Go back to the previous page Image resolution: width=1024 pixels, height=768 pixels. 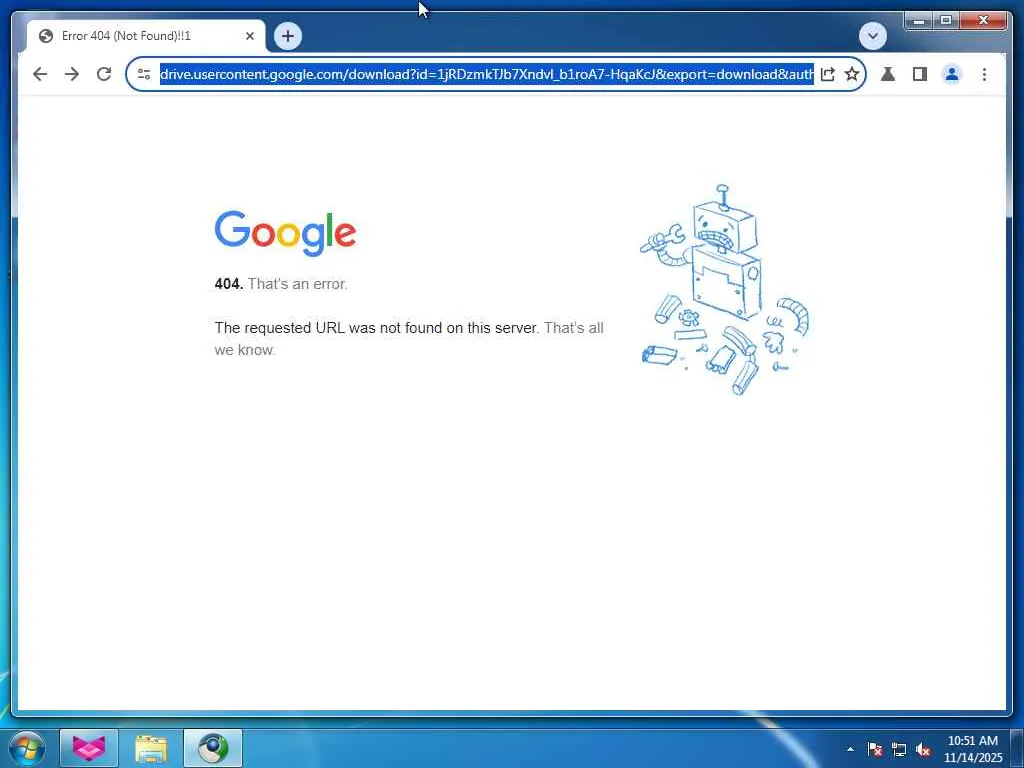(40, 74)
